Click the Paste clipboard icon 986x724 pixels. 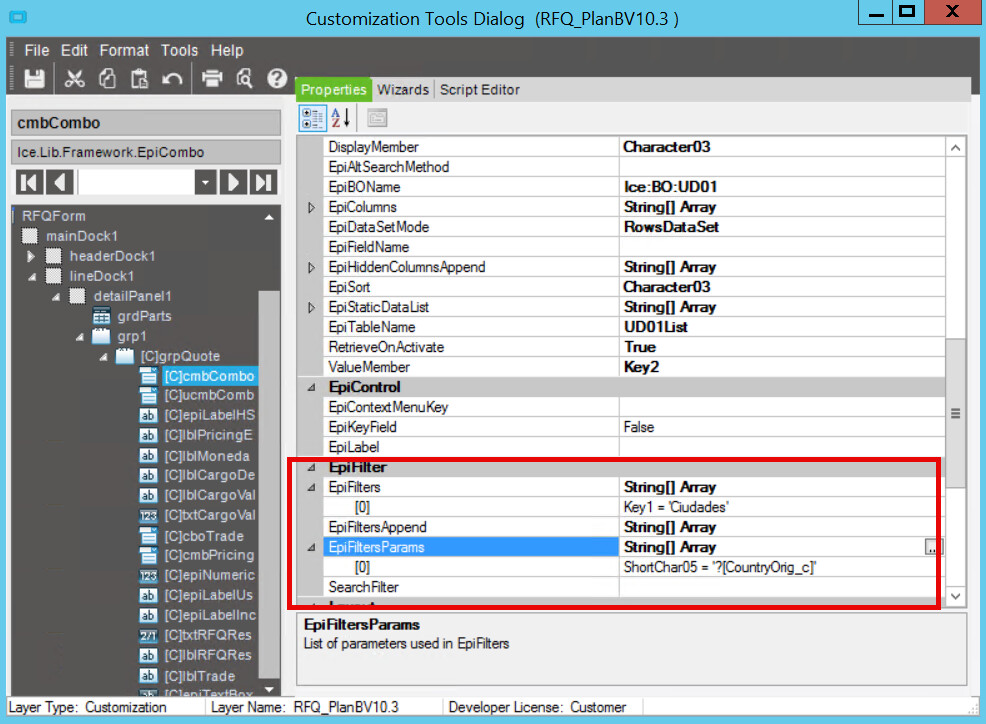[x=139, y=79]
